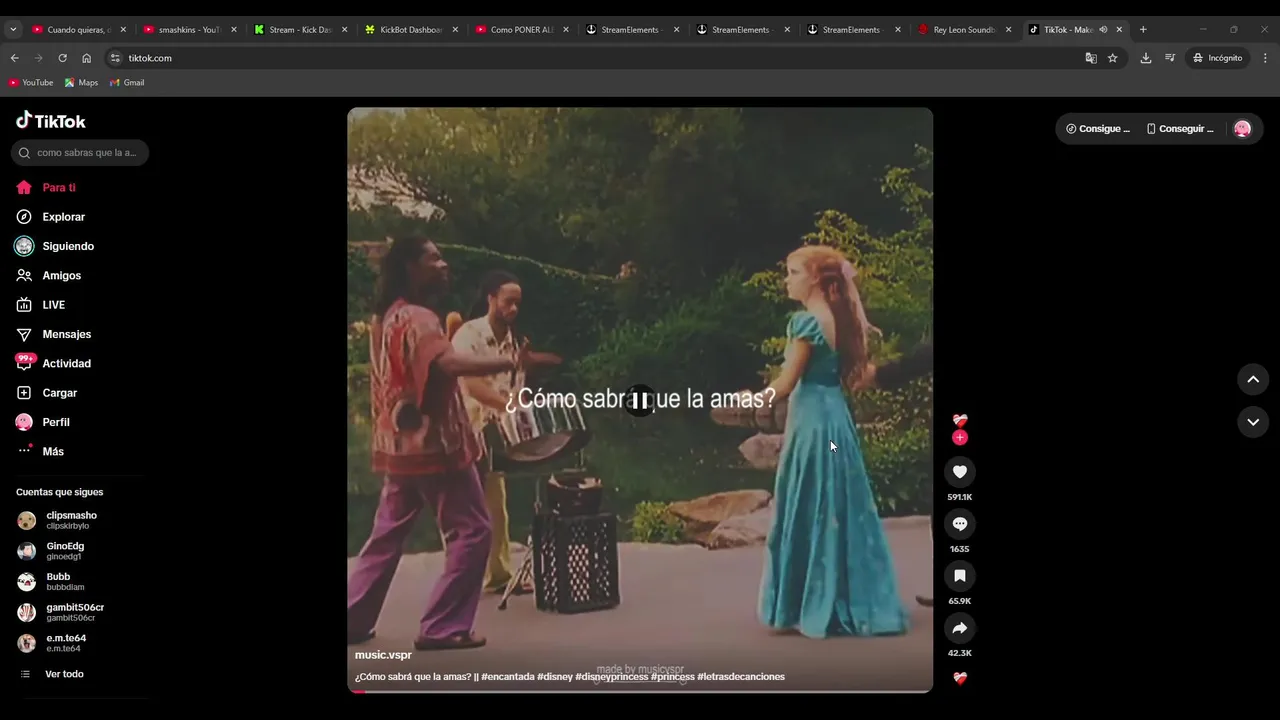Click the Incógnito indicator
Image resolution: width=1280 pixels, height=720 pixels.
click(x=1217, y=58)
